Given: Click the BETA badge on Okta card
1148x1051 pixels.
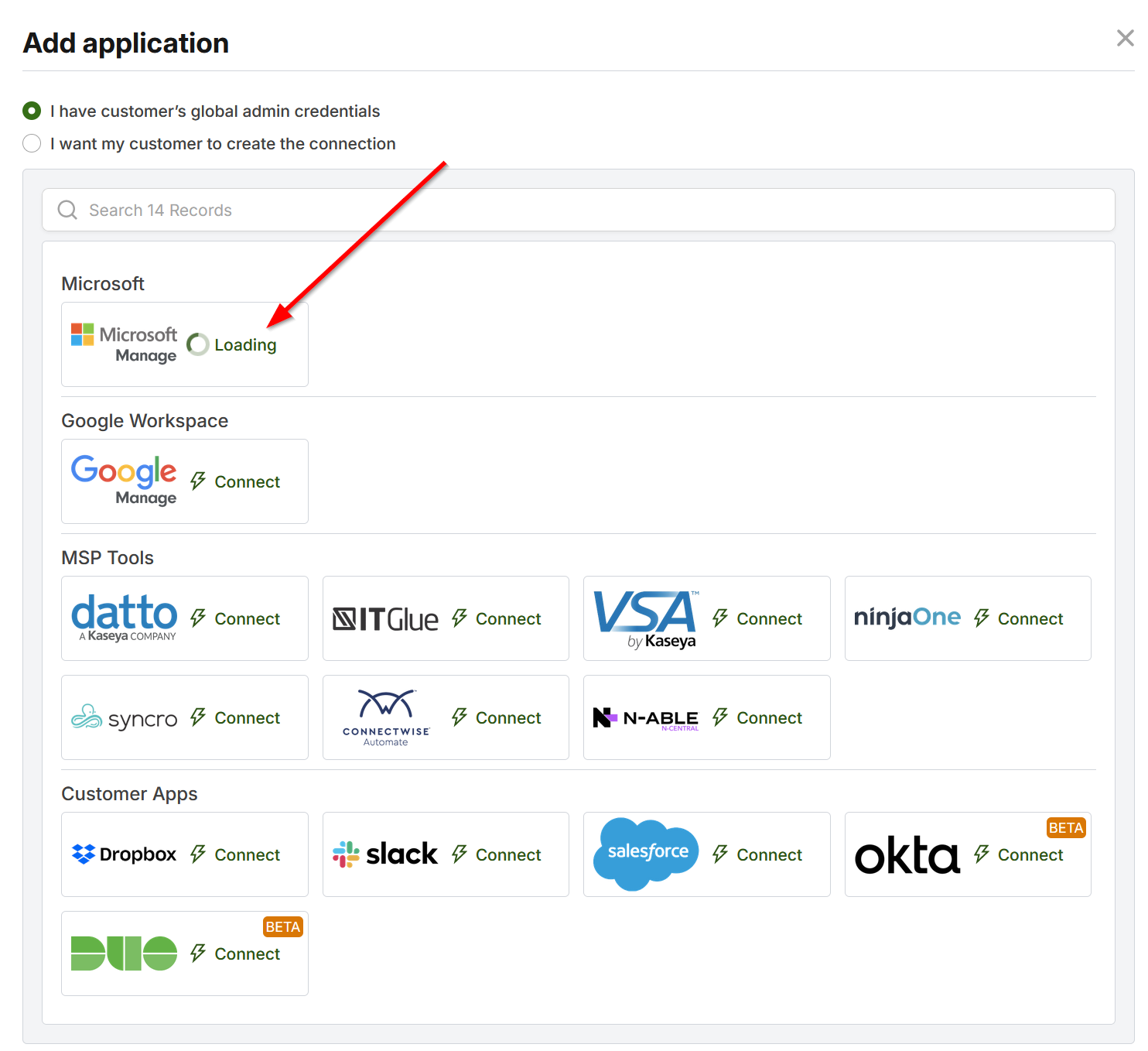Looking at the screenshot, I should [1065, 827].
